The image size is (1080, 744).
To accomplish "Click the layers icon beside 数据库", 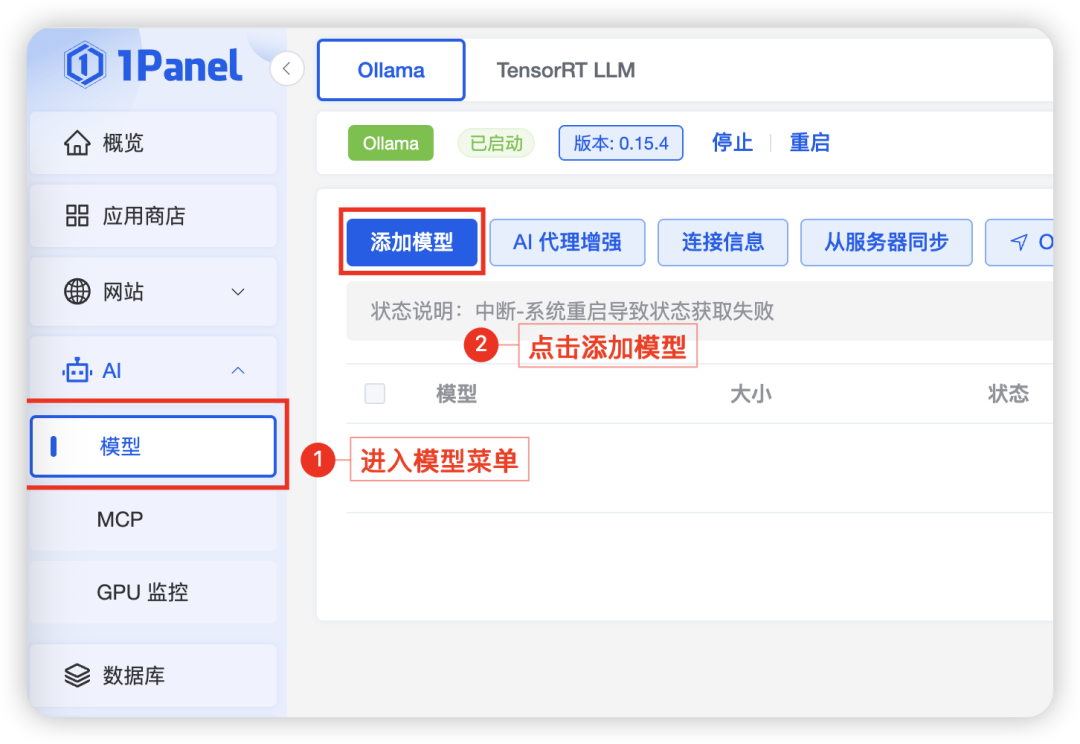I will (x=77, y=676).
